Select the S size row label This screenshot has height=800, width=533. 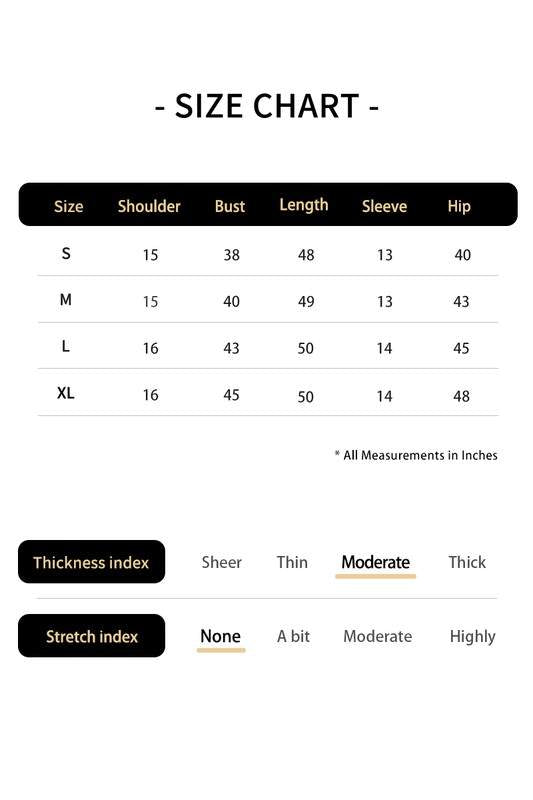(66, 253)
